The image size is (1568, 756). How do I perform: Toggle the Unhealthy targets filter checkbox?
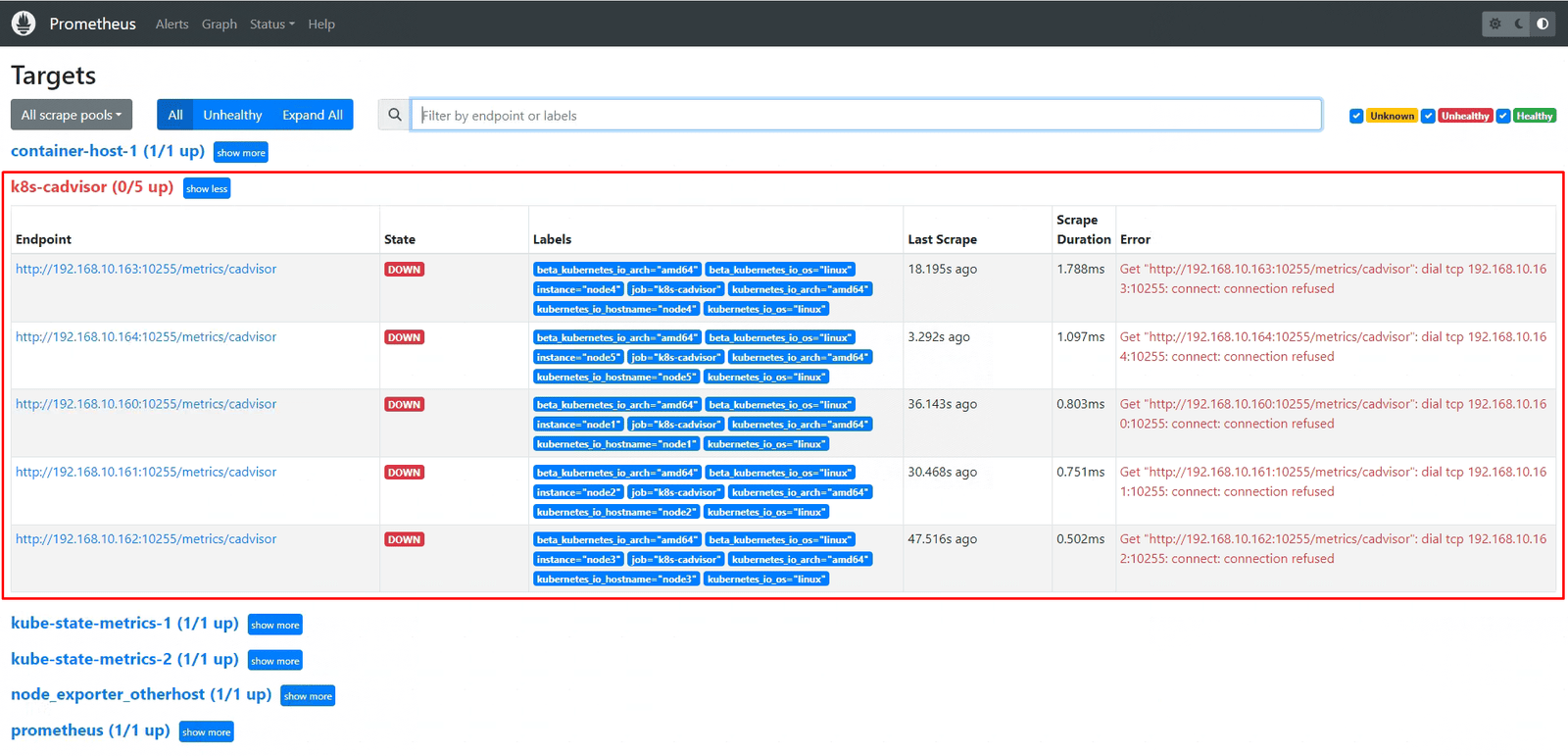[x=1429, y=116]
